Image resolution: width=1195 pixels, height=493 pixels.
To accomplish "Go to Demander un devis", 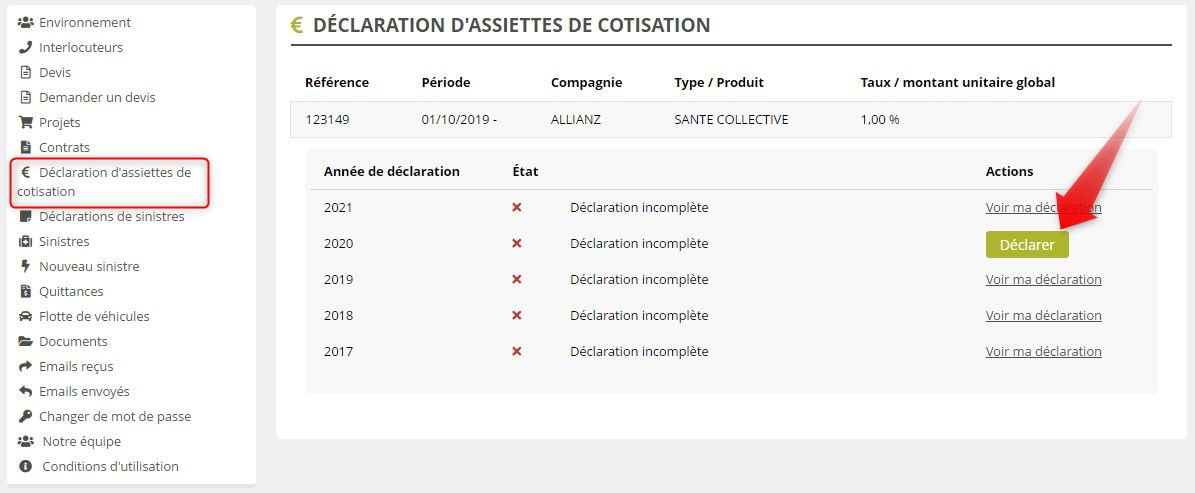I will tap(96, 97).
